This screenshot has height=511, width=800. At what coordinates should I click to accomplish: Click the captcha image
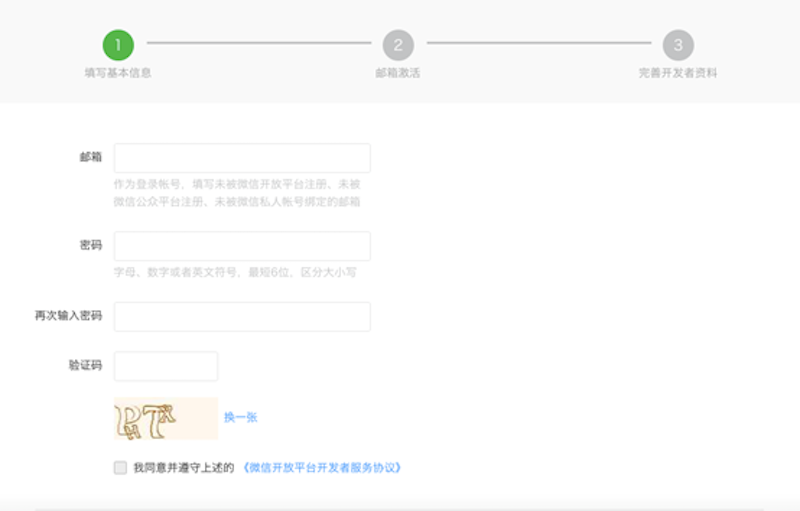pos(165,418)
